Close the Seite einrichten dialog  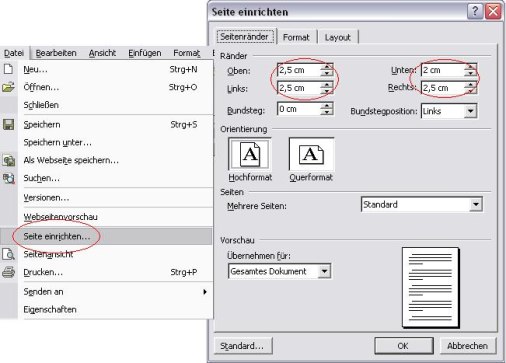point(493,12)
